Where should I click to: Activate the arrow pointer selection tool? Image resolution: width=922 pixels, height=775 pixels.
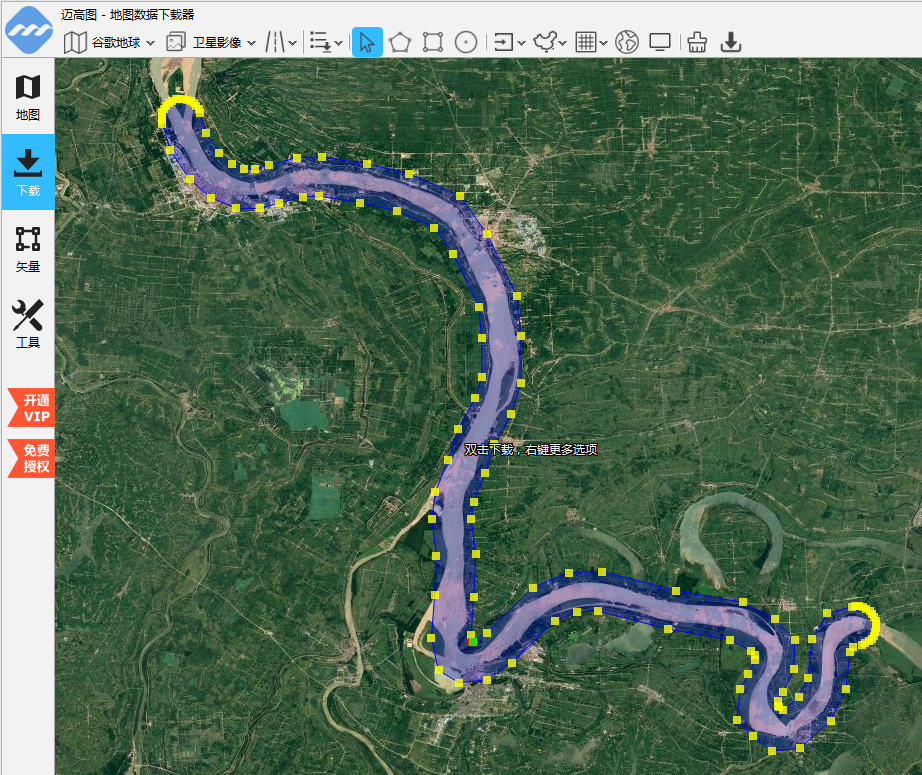coord(367,42)
